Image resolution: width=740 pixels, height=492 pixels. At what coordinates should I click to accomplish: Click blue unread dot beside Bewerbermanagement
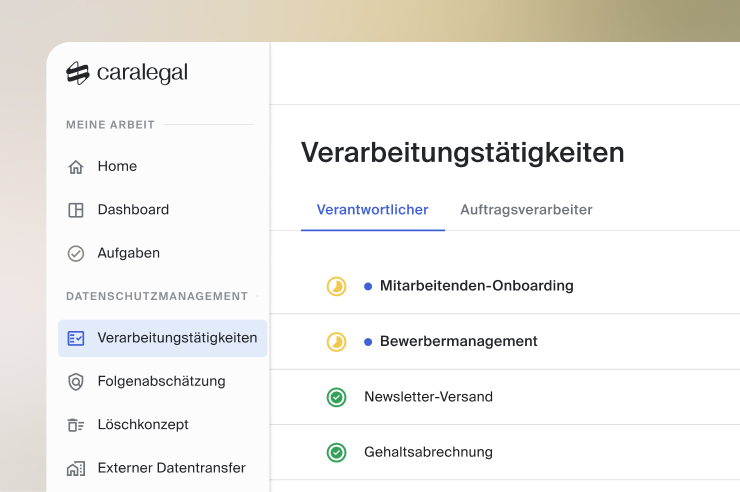point(368,342)
